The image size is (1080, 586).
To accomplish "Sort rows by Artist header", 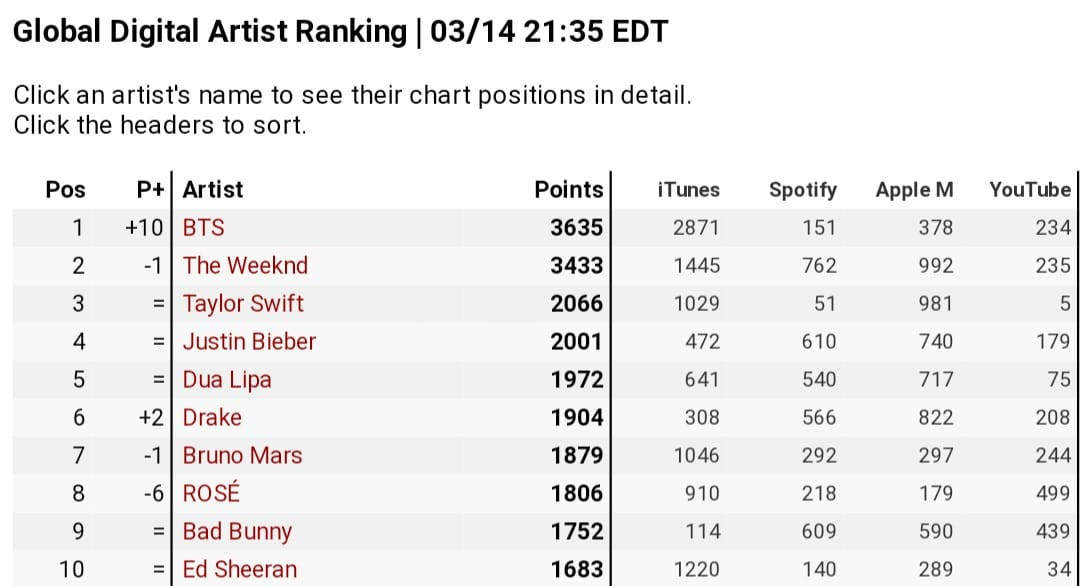I will tap(213, 190).
